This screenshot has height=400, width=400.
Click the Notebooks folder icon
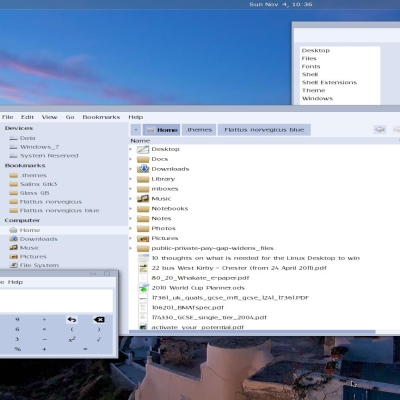143,209
